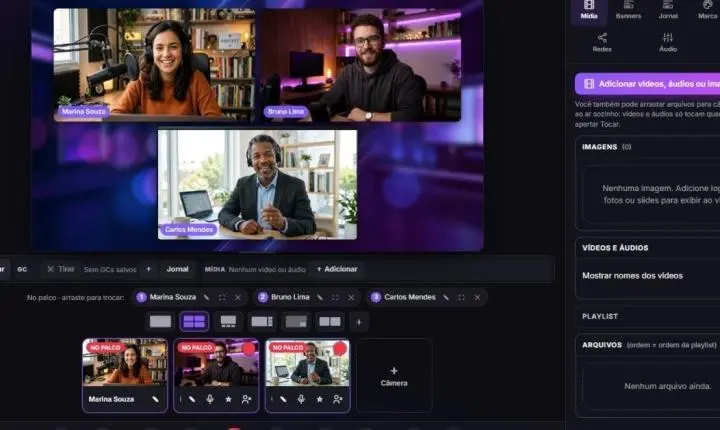This screenshot has width=720, height=430.
Task: Star Carlos Mendes camera card
Action: 320,399
